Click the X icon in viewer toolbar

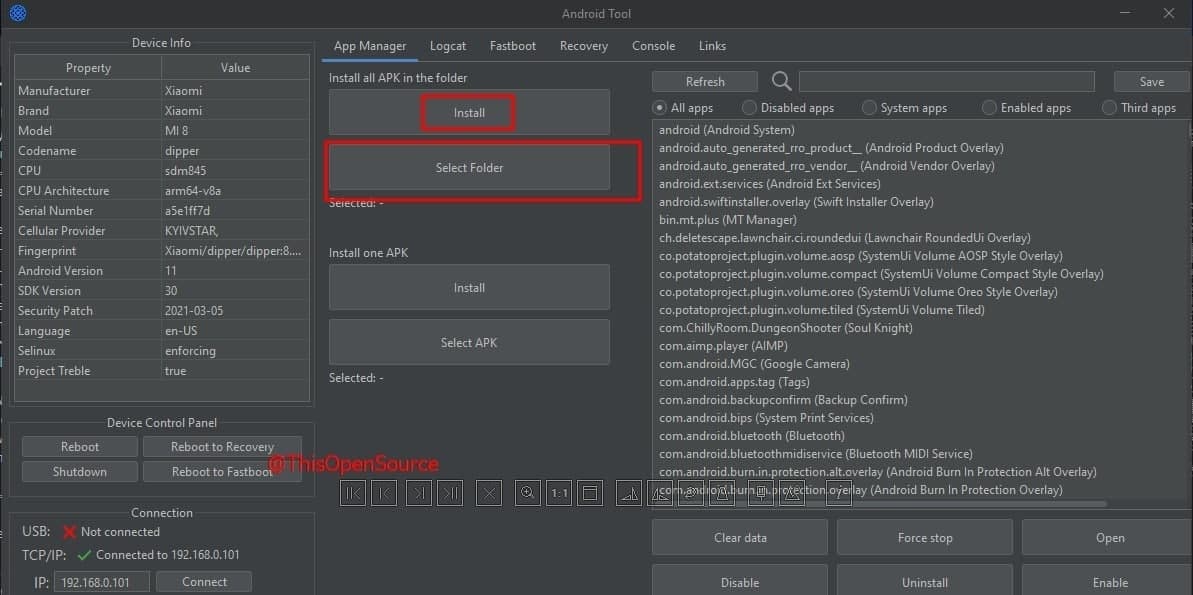click(x=489, y=493)
